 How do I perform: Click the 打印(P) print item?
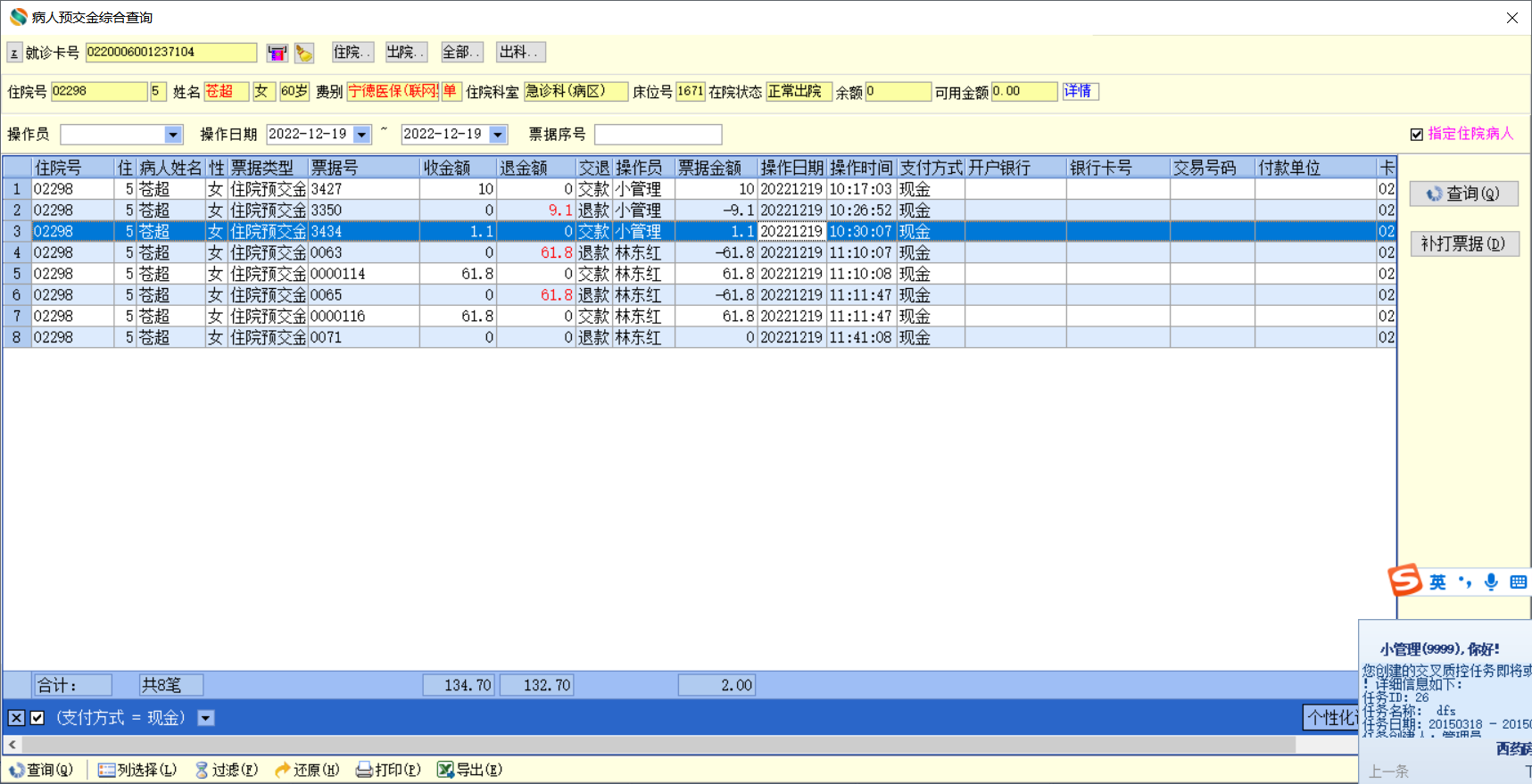(388, 770)
